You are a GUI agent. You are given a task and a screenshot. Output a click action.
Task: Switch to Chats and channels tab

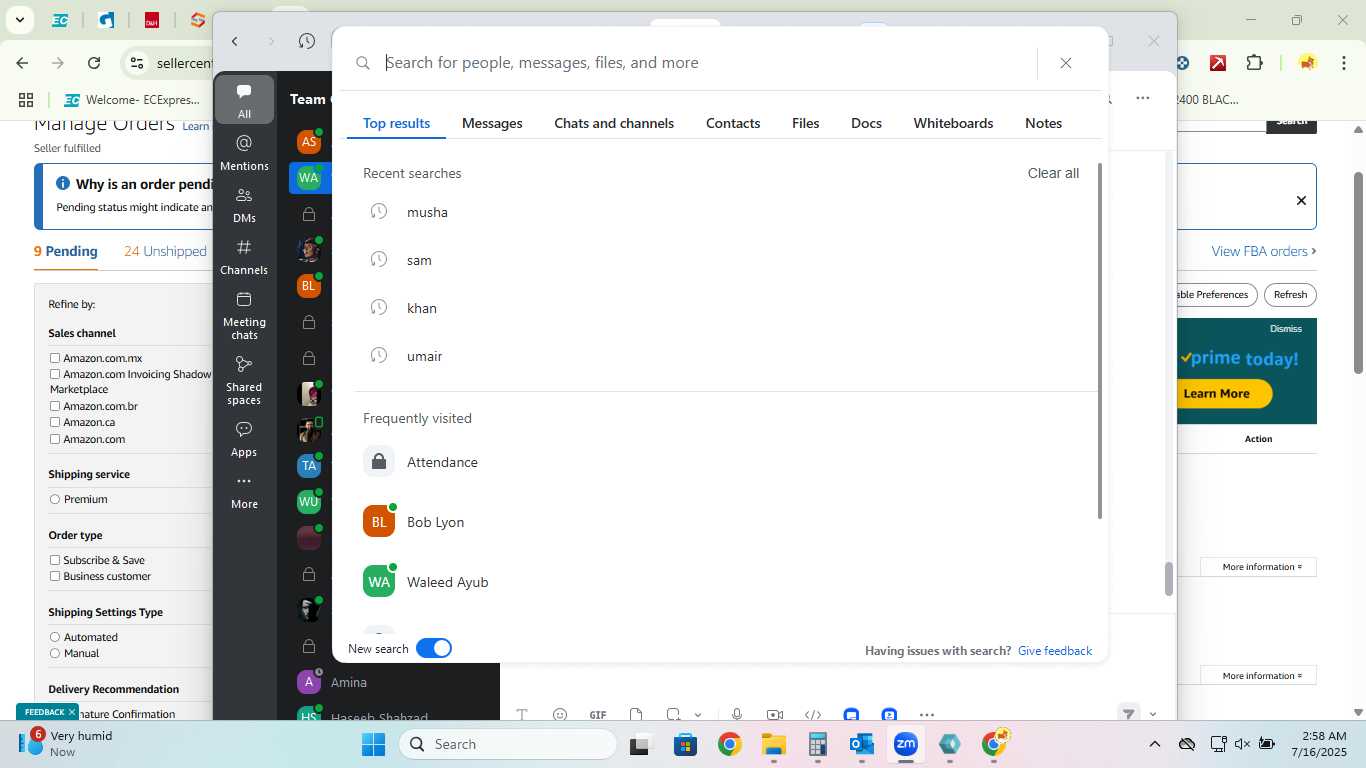[614, 123]
